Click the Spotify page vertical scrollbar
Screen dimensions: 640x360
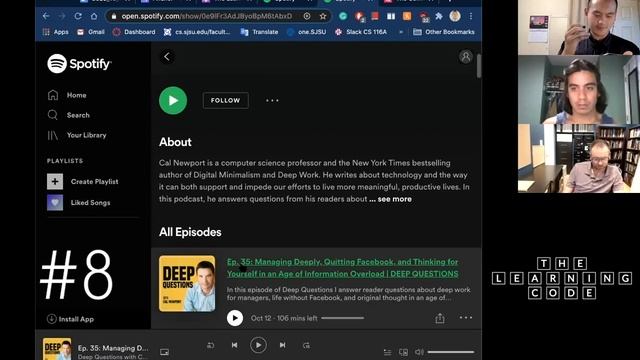pos(479,65)
